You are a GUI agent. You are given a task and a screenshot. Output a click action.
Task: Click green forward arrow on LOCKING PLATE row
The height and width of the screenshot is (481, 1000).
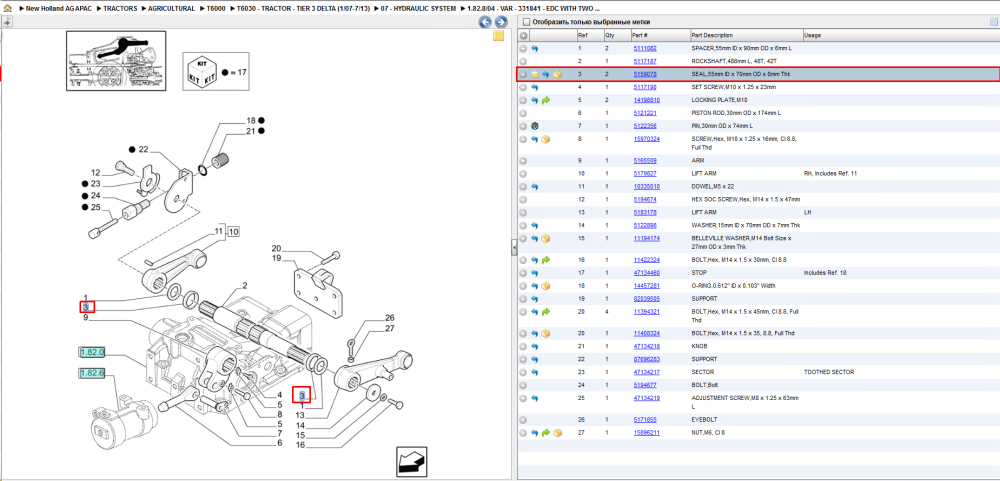click(546, 100)
